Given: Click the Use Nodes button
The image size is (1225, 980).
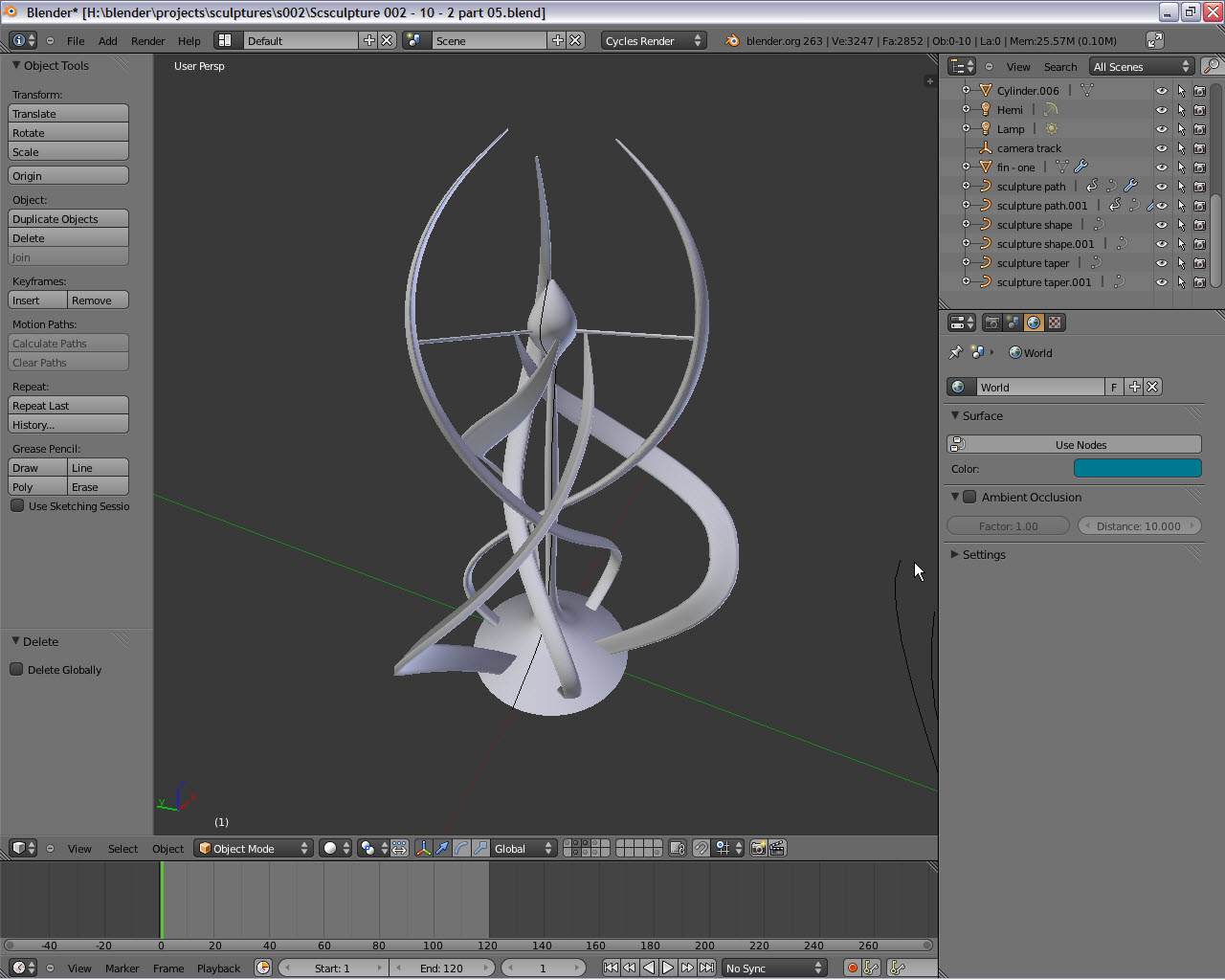Looking at the screenshot, I should 1079,444.
